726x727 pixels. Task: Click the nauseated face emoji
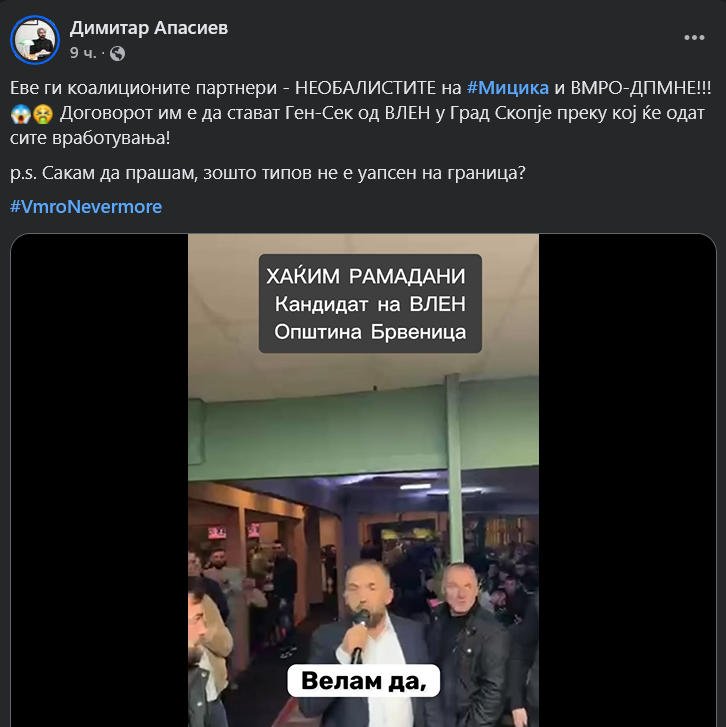pyautogui.click(x=43, y=114)
